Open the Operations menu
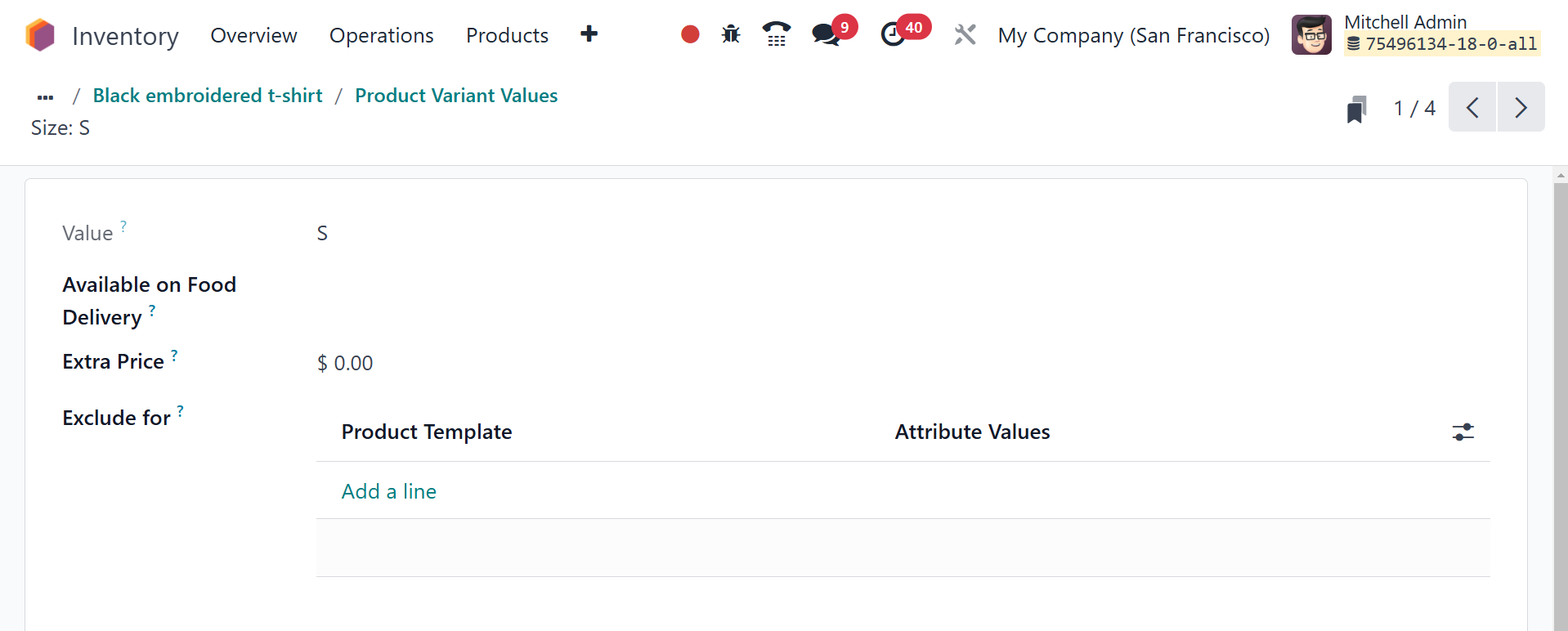 click(381, 35)
